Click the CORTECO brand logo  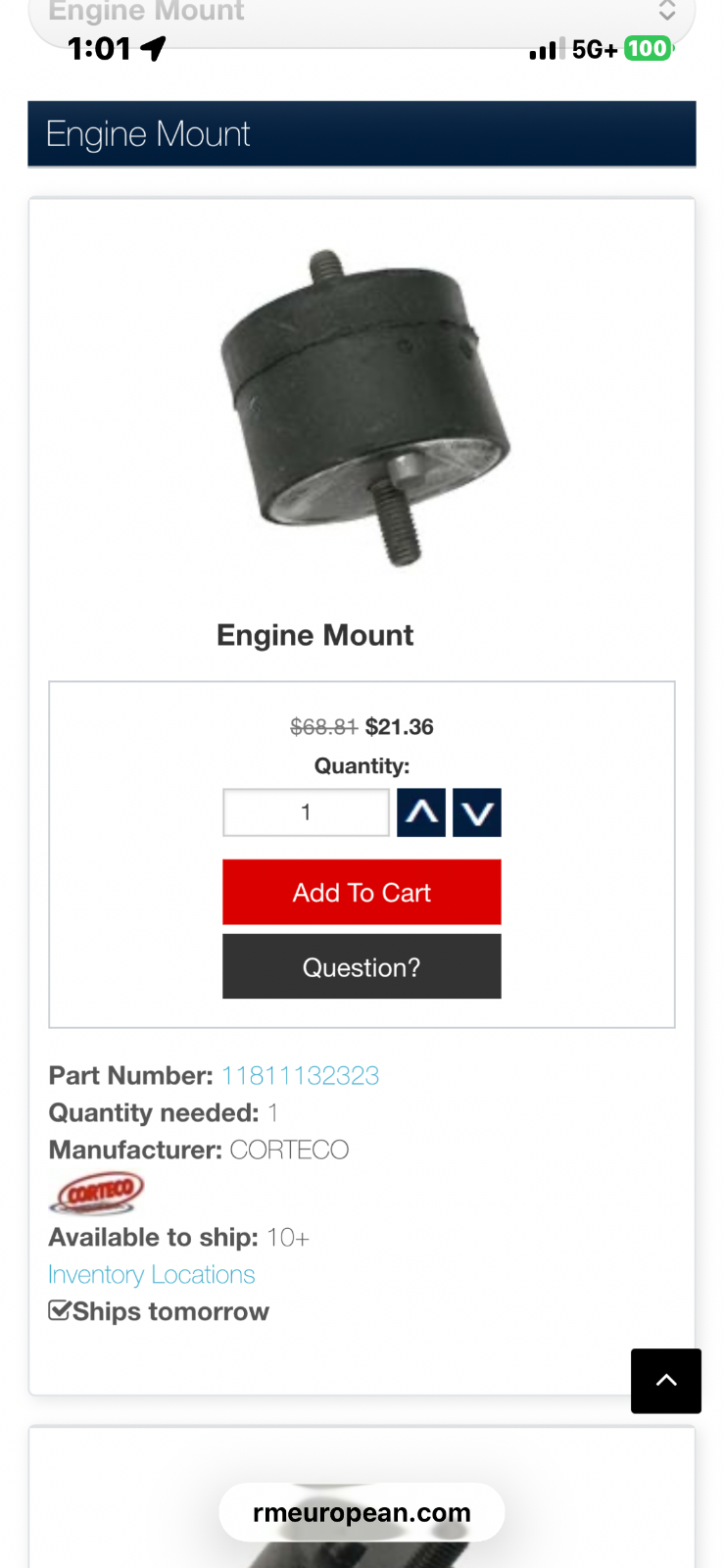pyautogui.click(x=97, y=1192)
